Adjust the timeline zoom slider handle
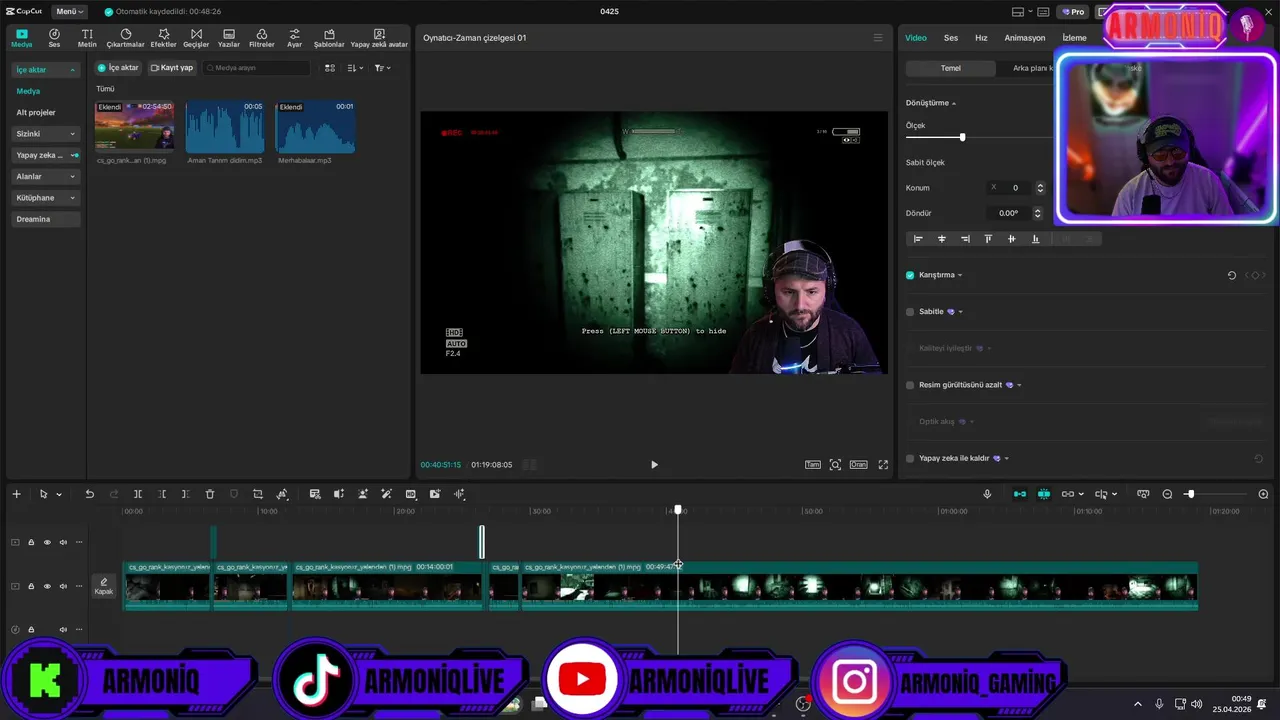Screen dimensions: 1280x720 1189,494
